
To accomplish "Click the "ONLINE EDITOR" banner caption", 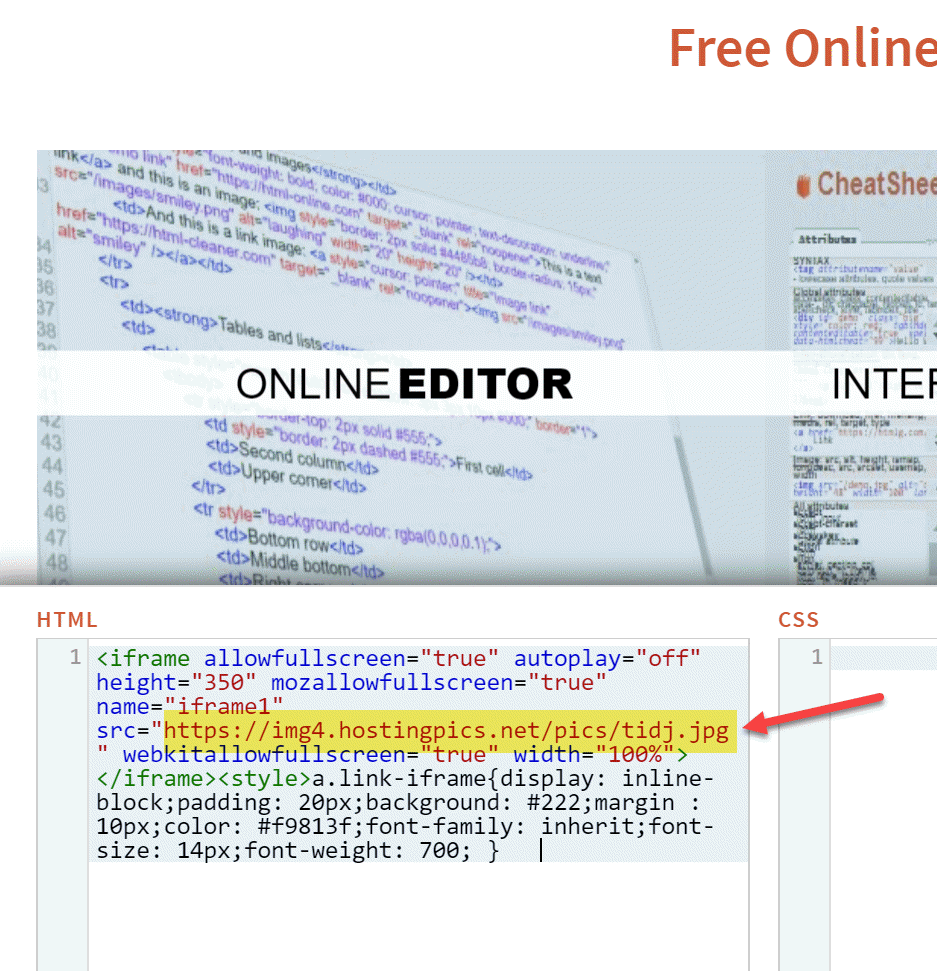I will point(404,384).
